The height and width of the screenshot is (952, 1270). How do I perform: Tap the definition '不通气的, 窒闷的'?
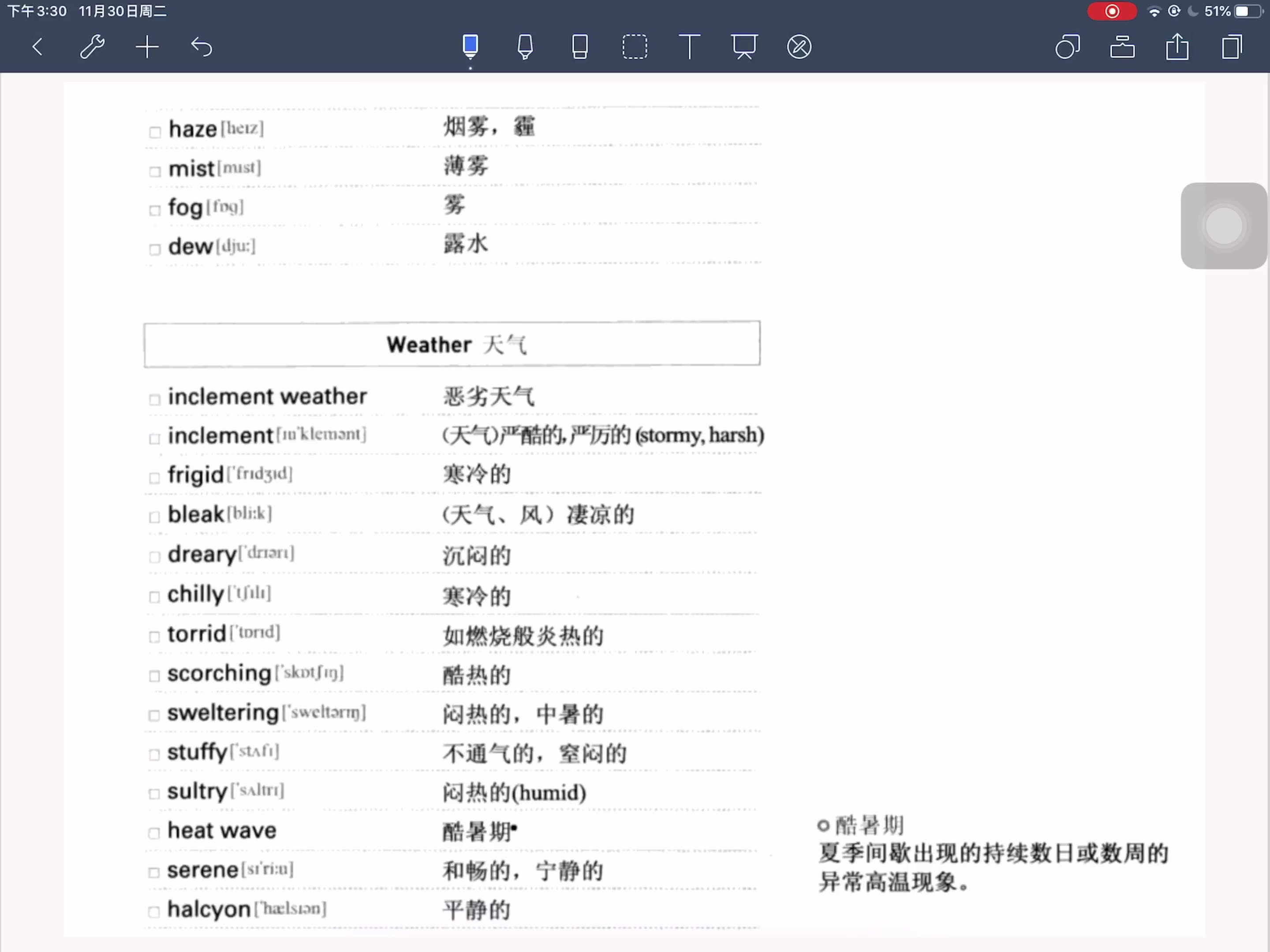[x=534, y=754]
